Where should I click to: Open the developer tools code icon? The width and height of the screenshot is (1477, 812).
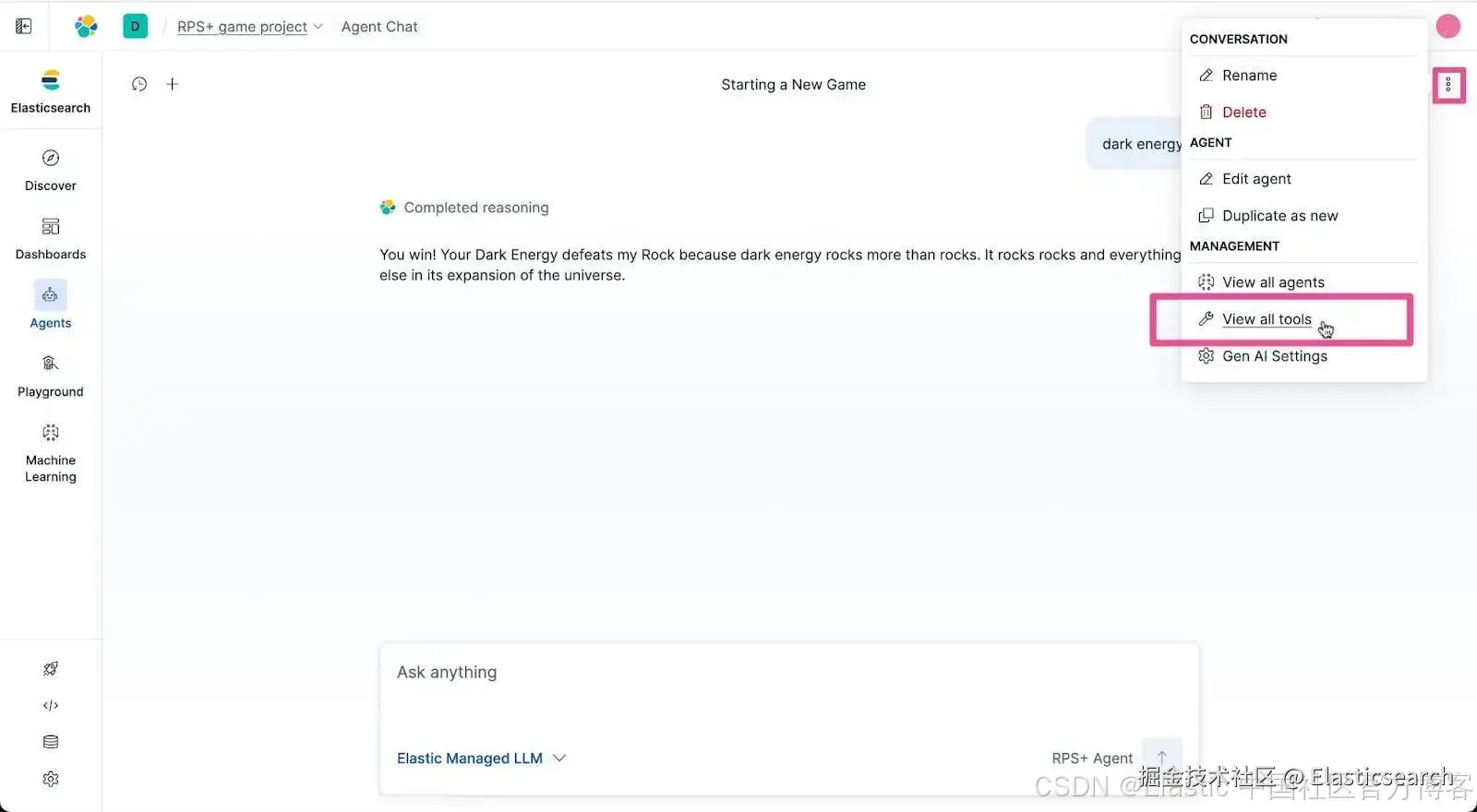(51, 705)
